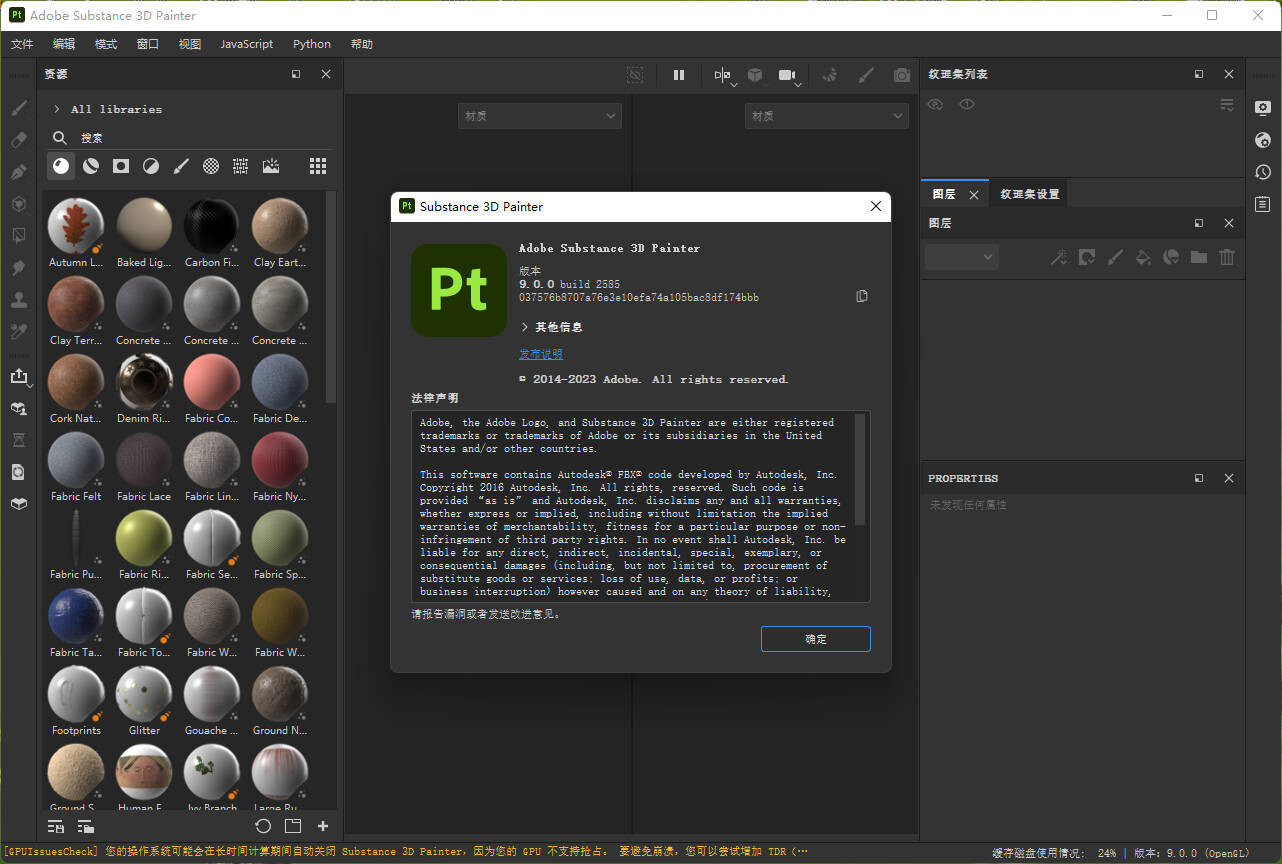Click the add fill layer bucket icon

pyautogui.click(x=1143, y=257)
